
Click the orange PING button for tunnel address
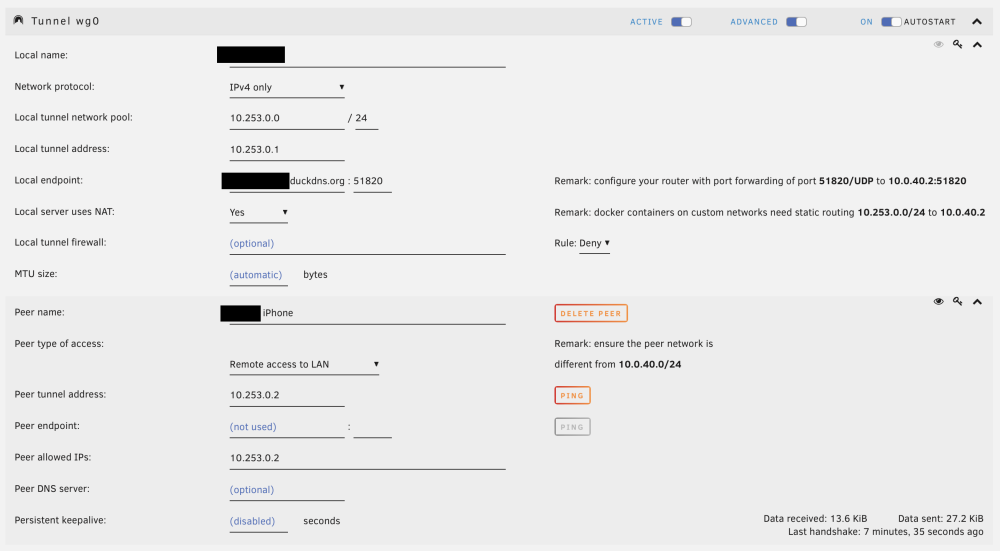click(572, 395)
